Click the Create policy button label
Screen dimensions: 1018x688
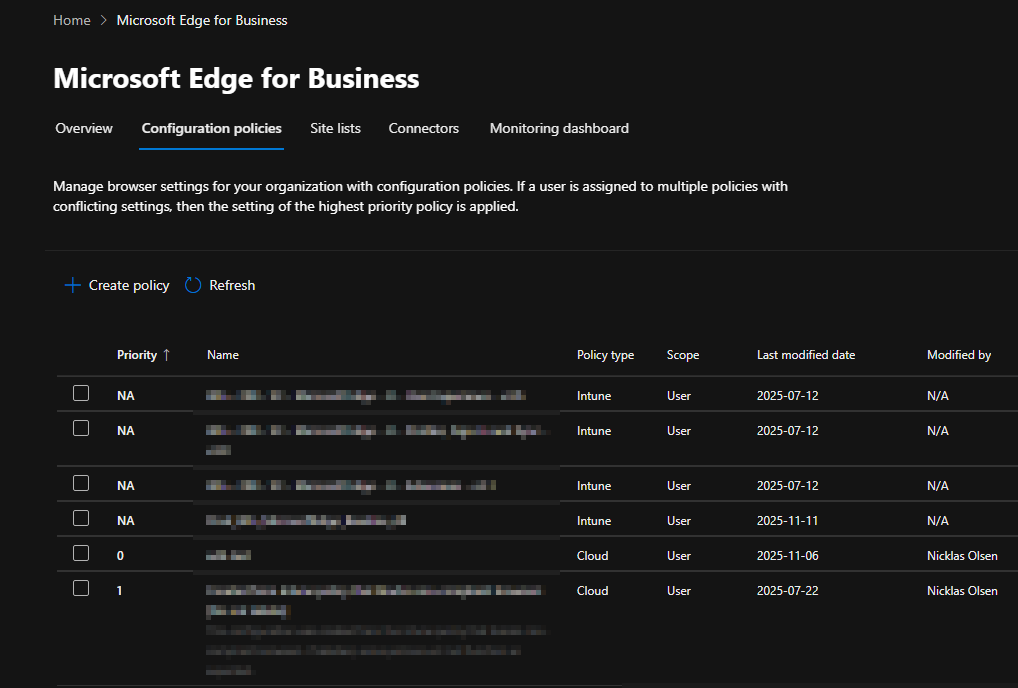[x=129, y=286]
